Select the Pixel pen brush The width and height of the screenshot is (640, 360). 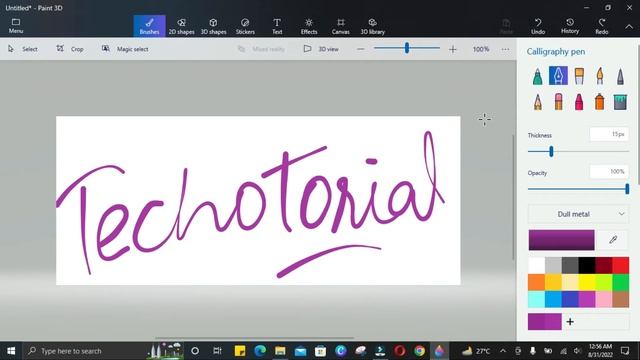tap(620, 76)
